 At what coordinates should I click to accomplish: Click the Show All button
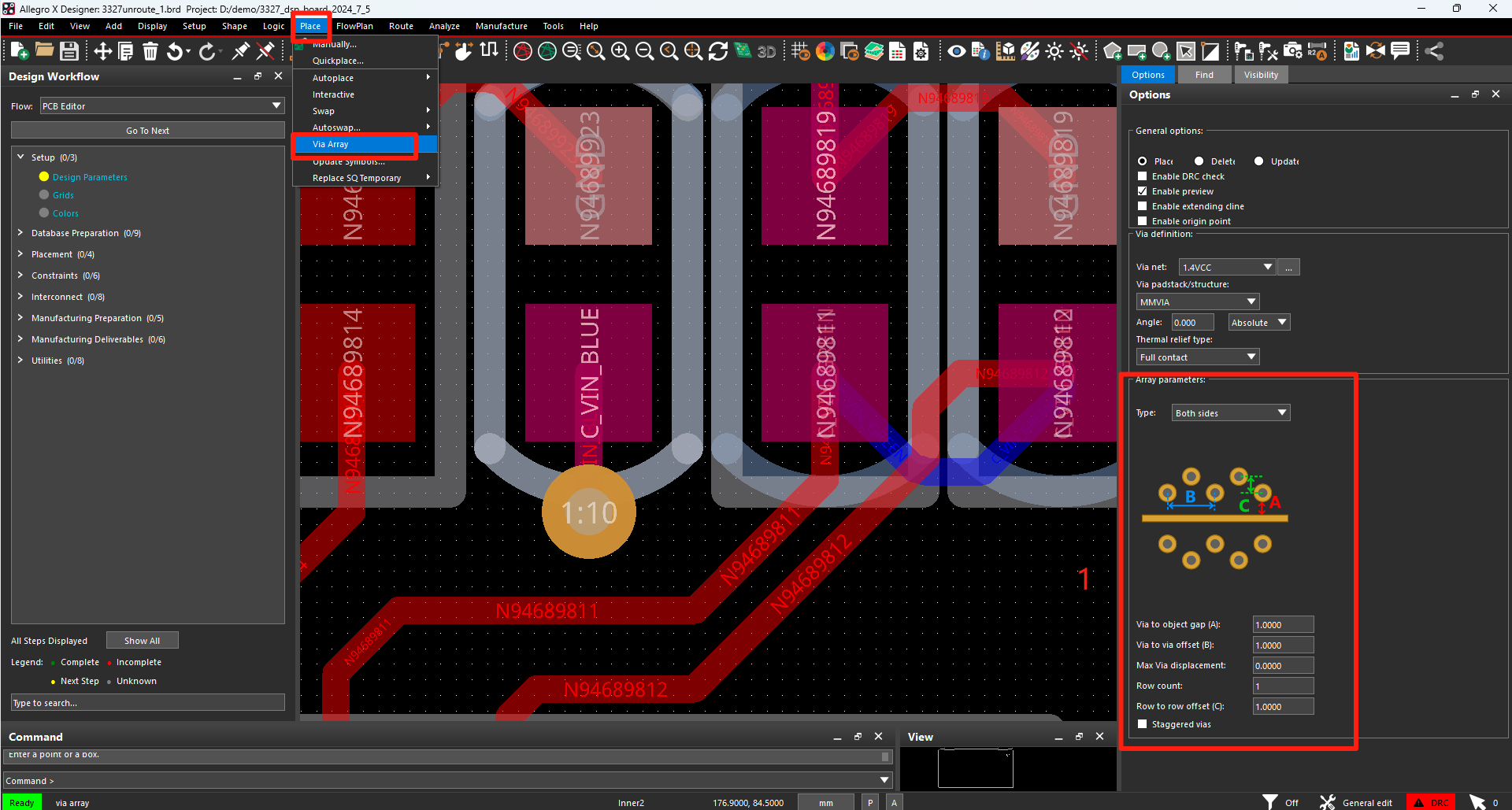[142, 641]
